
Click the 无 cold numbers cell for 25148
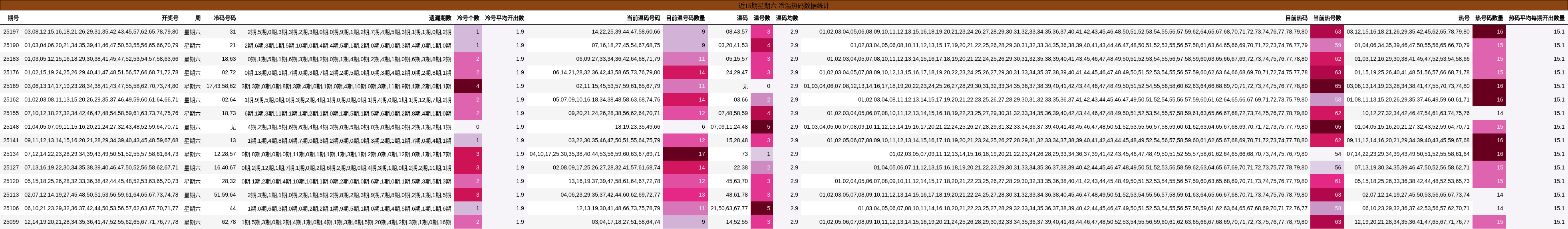pos(233,127)
